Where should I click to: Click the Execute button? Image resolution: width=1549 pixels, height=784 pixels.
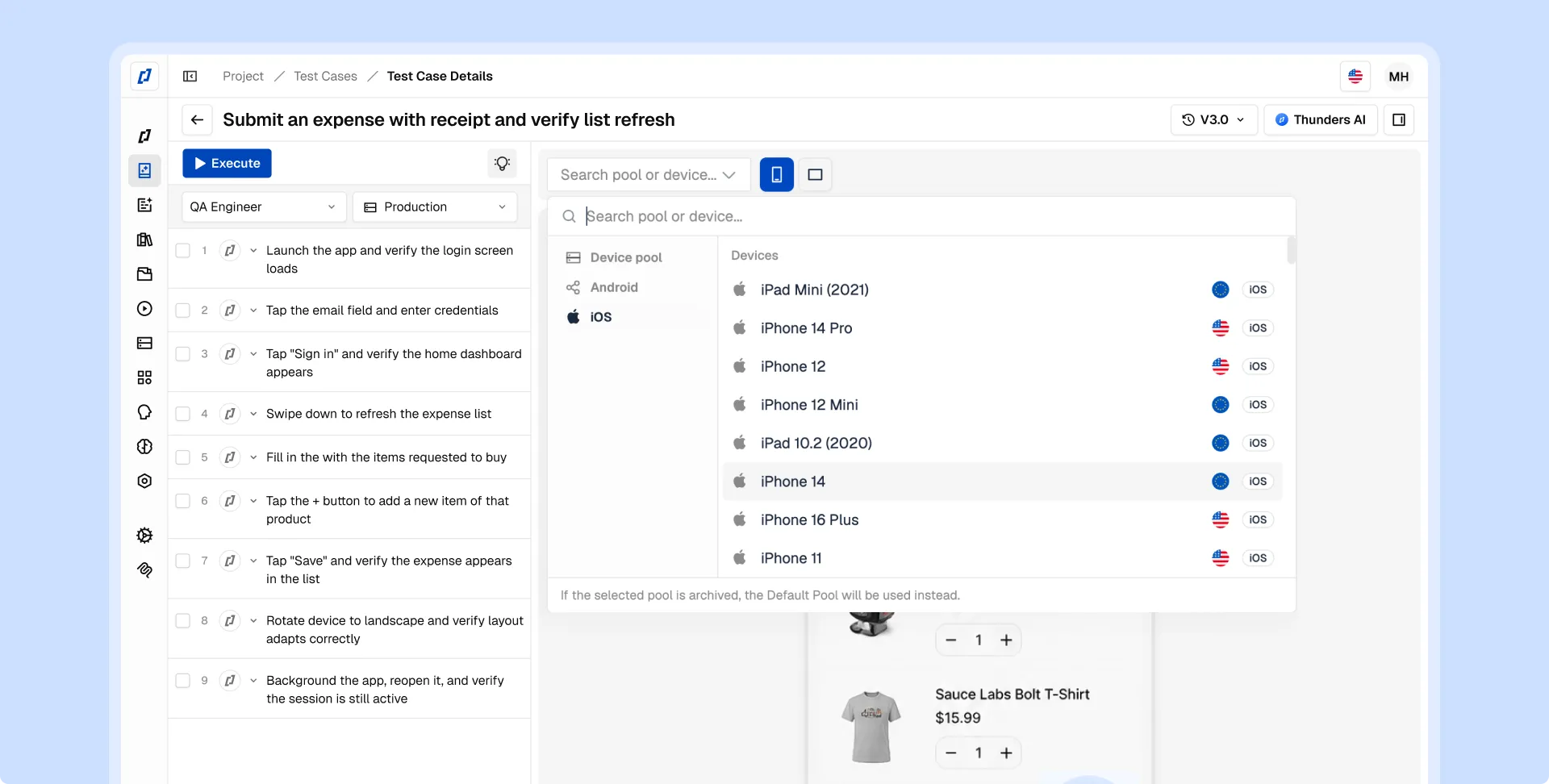227,164
